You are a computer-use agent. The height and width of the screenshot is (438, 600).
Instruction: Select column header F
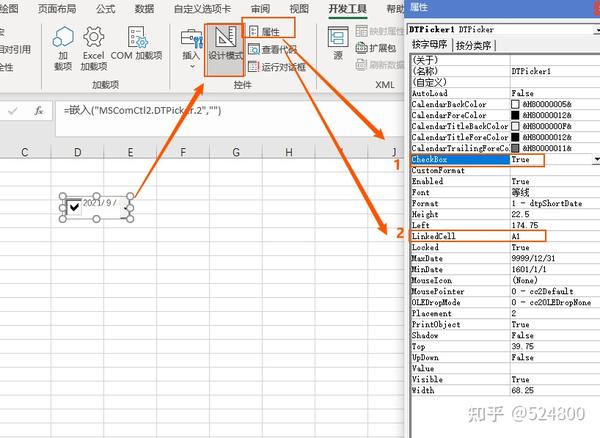pos(183,152)
